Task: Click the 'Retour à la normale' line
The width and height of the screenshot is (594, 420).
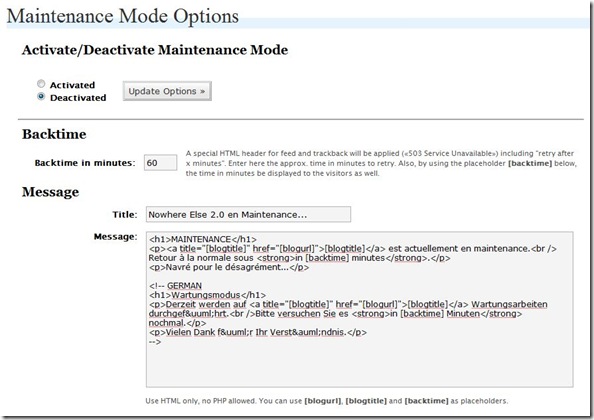Action: coord(299,258)
